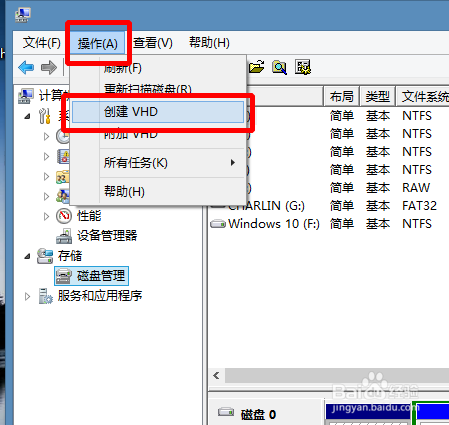Sort by the 文件系统 column header
Screen dimensions: 449x425
(423, 97)
